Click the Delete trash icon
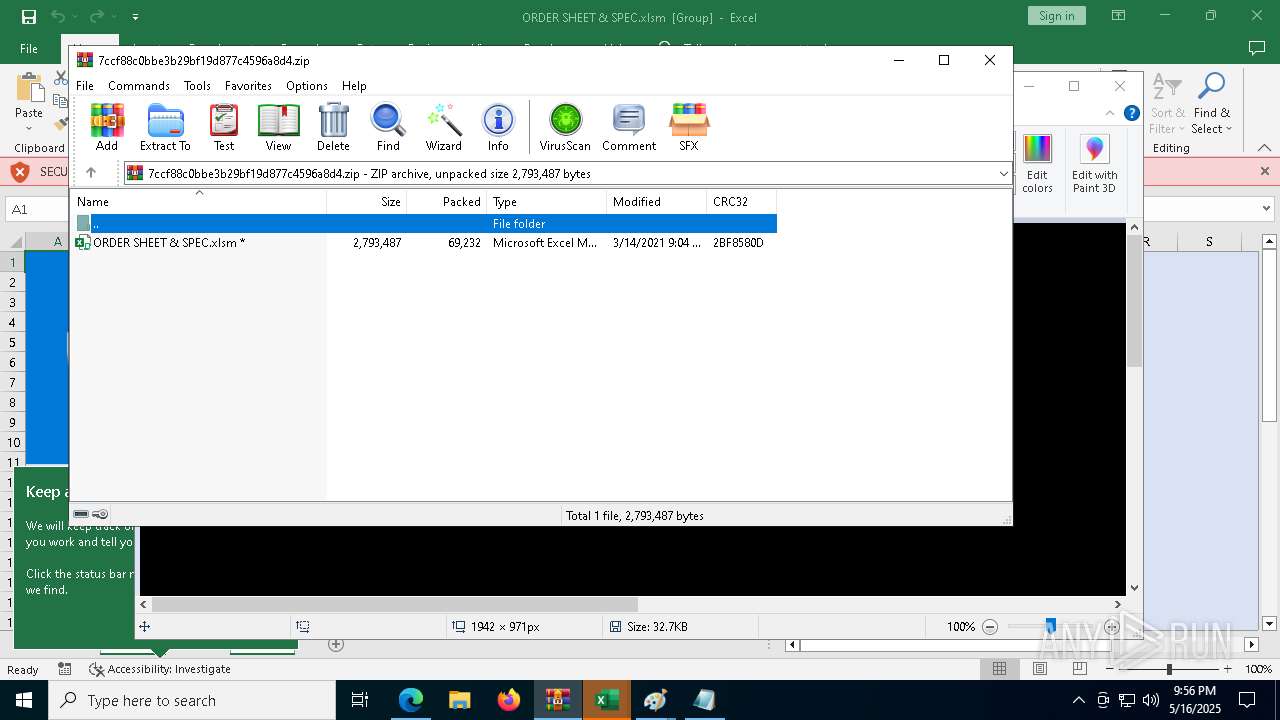This screenshot has height=720, width=1280. (x=333, y=127)
